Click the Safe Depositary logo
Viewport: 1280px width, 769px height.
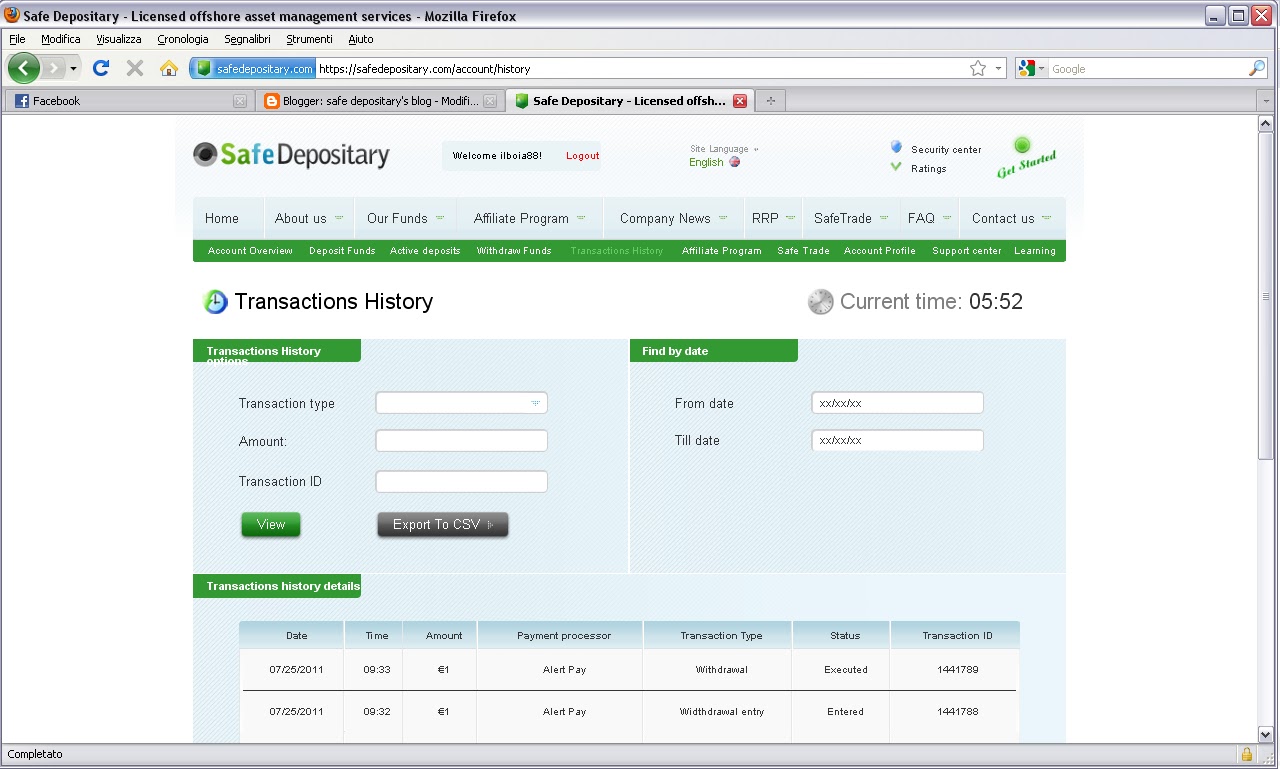291,155
